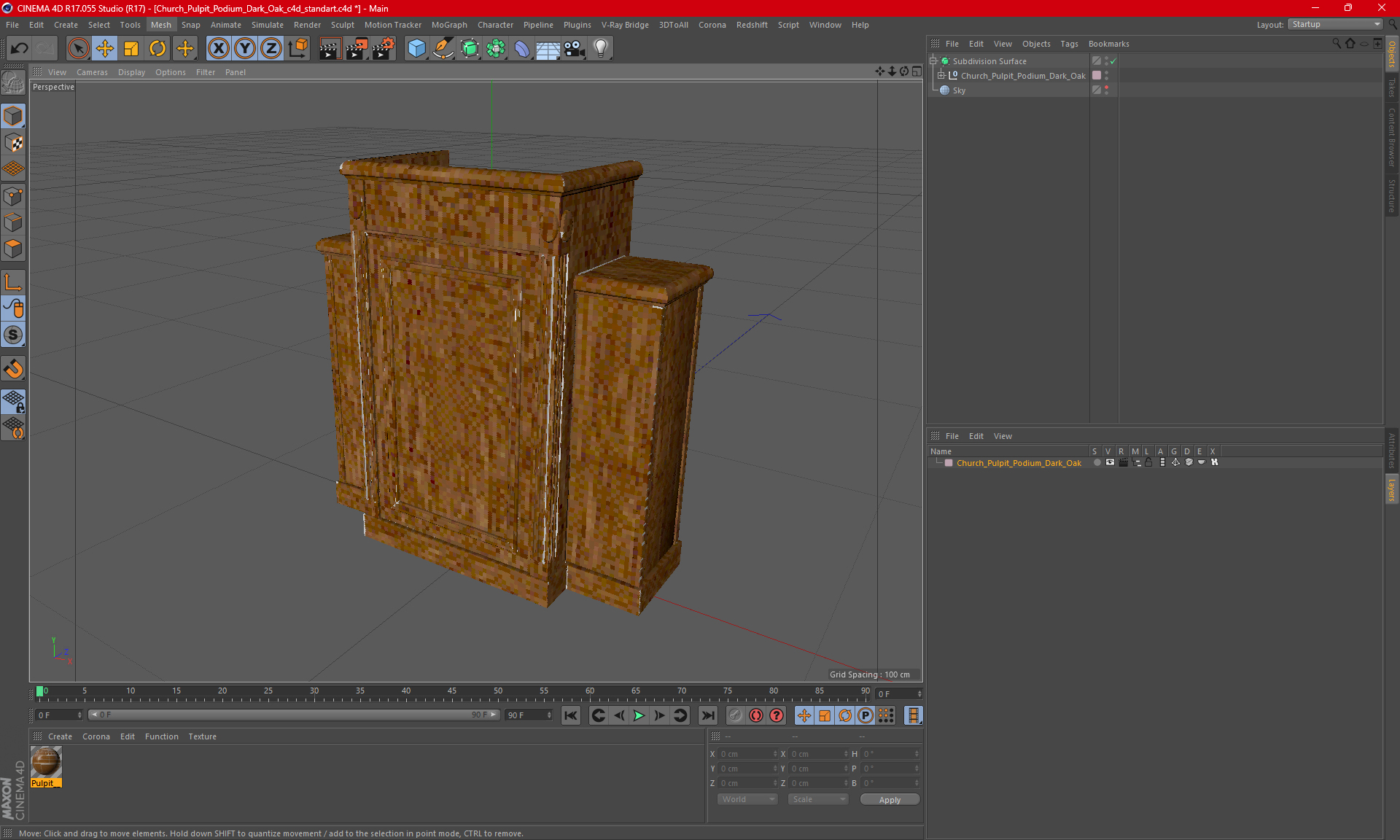Switch to Polygons mode

coord(13,249)
